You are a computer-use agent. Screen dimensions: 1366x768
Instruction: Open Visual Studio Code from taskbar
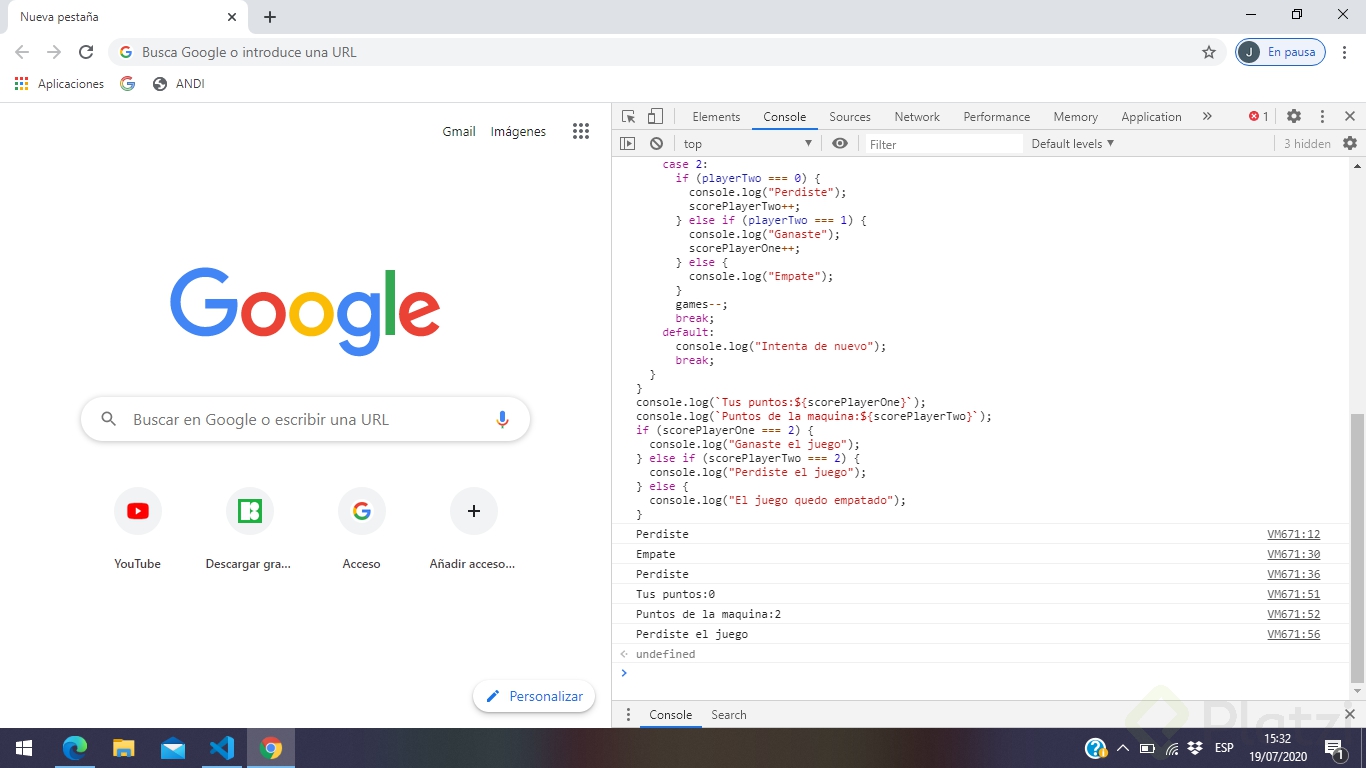pyautogui.click(x=222, y=748)
